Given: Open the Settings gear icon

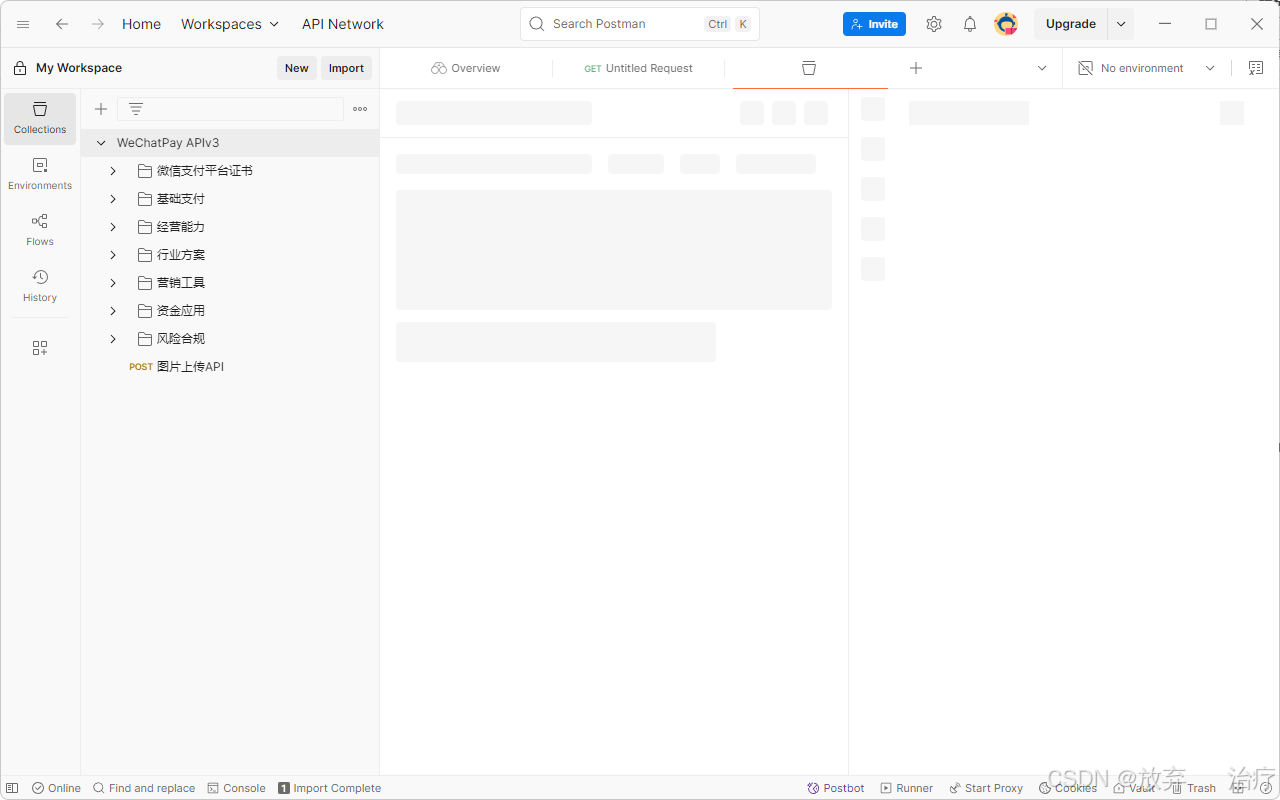Looking at the screenshot, I should pos(933,24).
